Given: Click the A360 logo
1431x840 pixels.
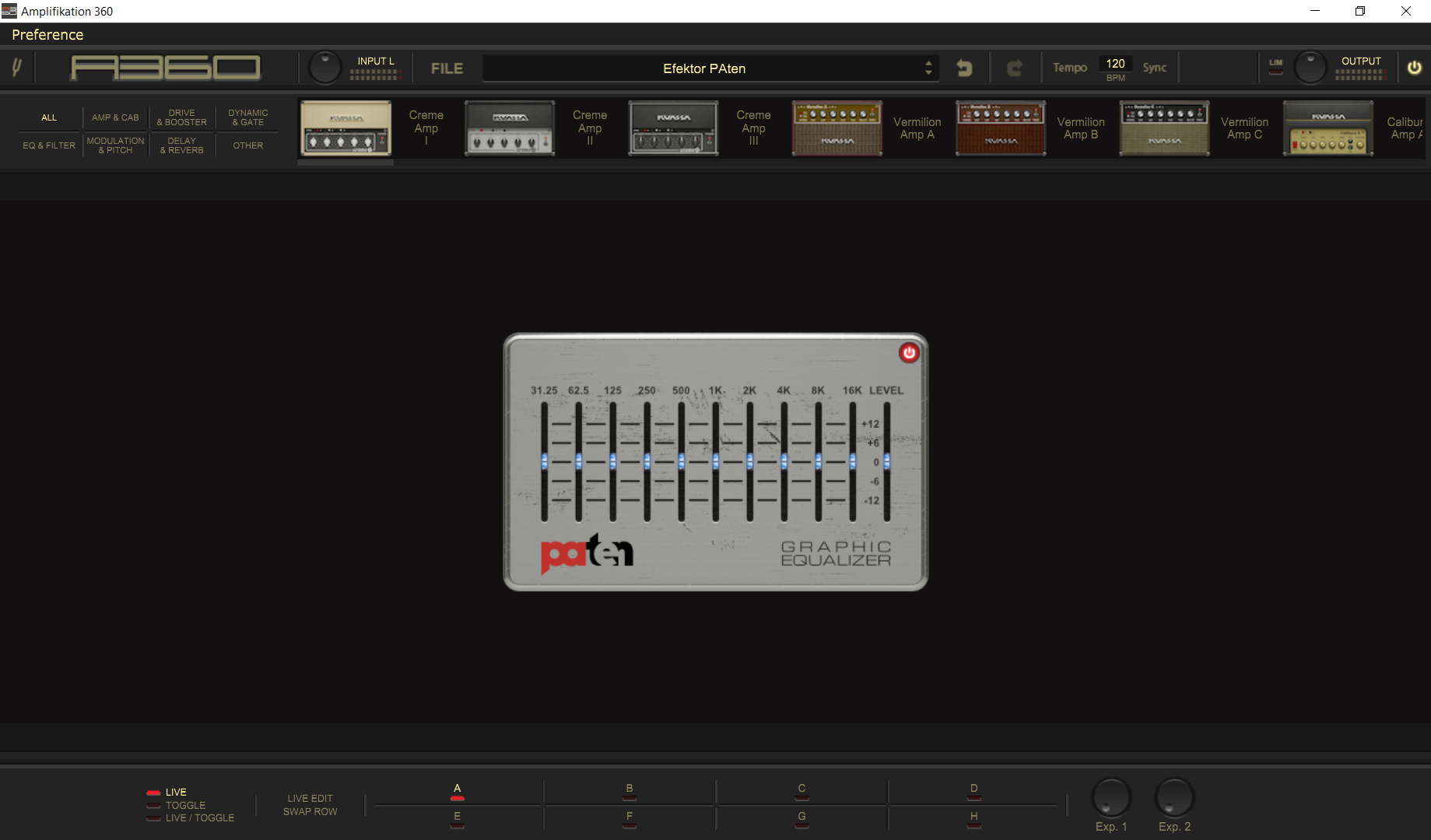Looking at the screenshot, I should (166, 68).
